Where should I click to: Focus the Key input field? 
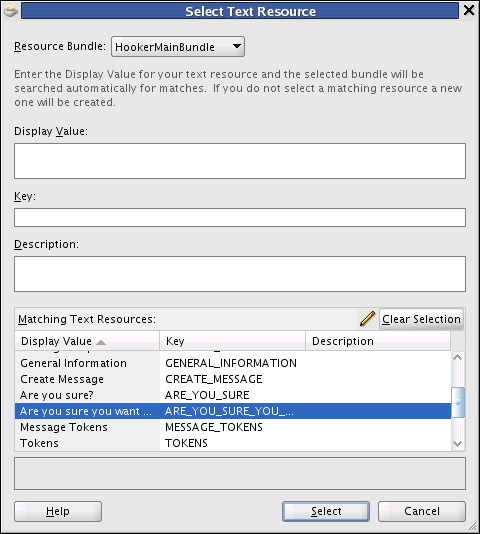pos(240,218)
